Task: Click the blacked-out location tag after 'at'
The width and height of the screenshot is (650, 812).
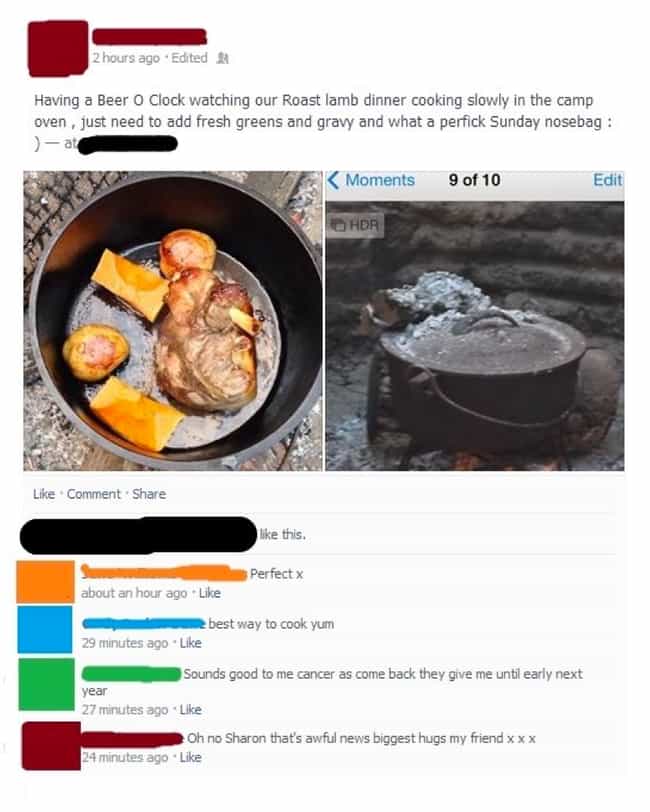Action: (x=128, y=144)
